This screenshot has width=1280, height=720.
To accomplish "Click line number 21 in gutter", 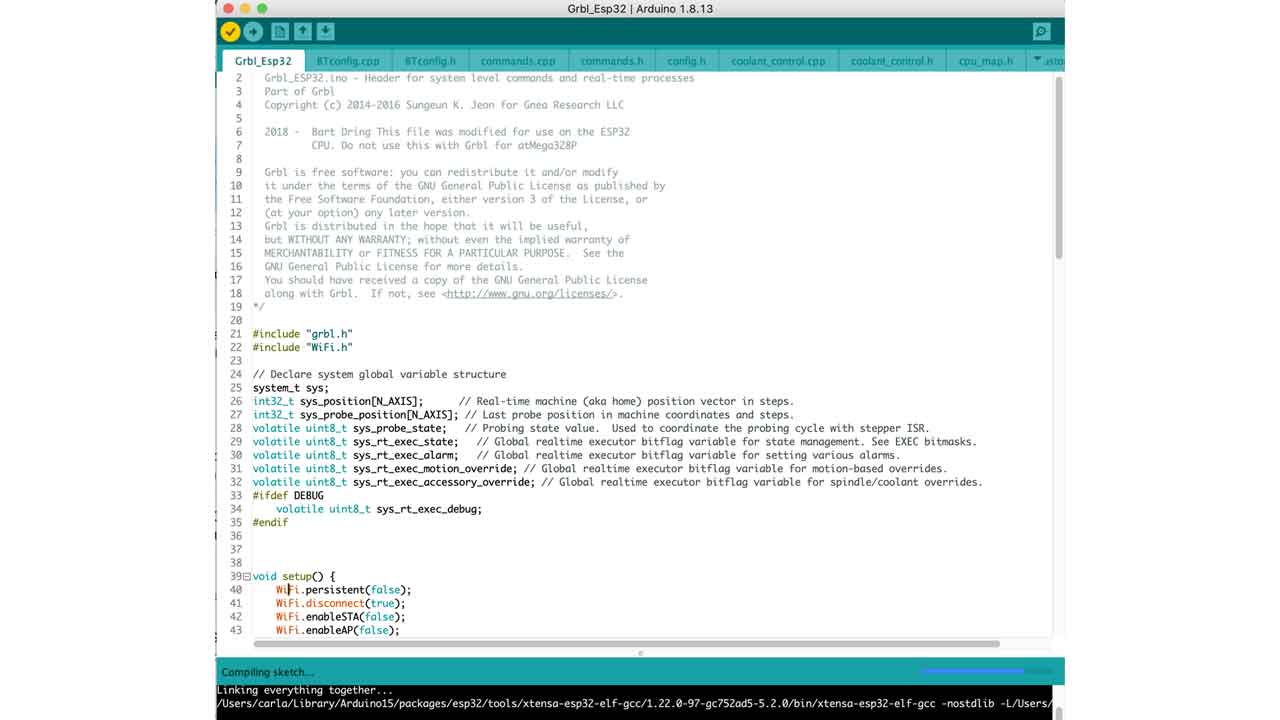I will click(x=236, y=334).
